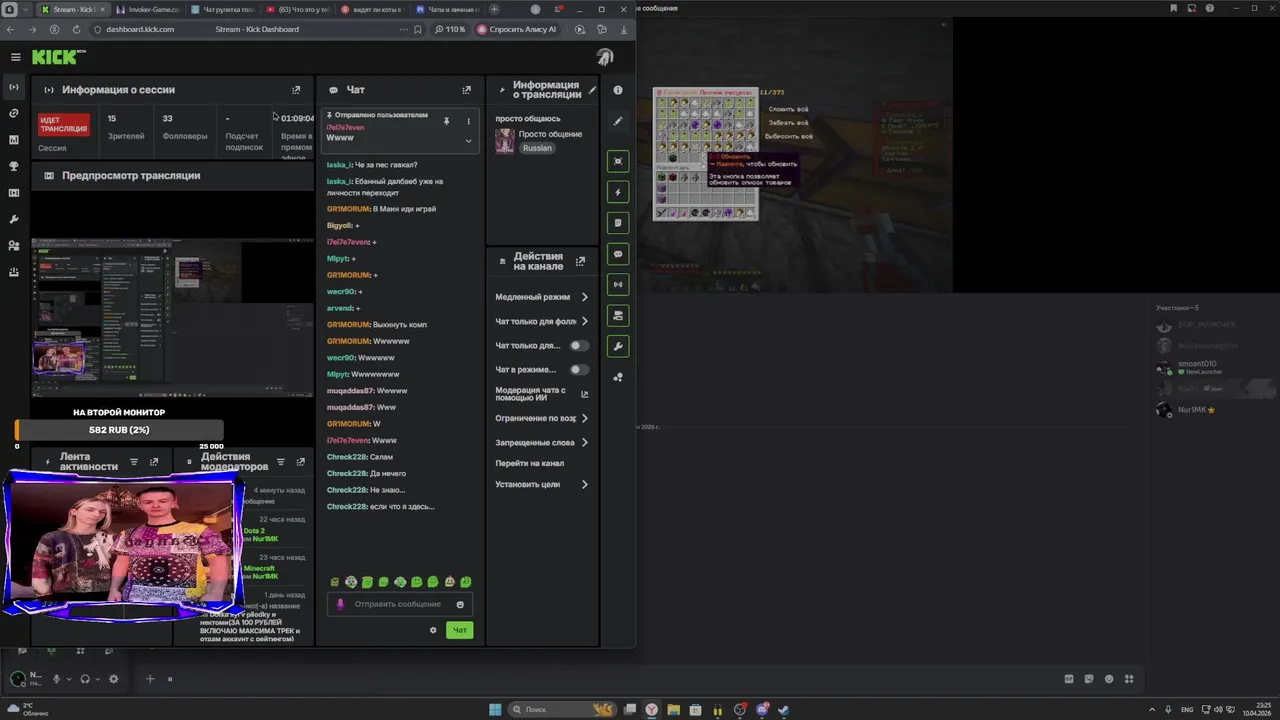
Task: Click the 'Russian' language tag
Action: coord(537,148)
